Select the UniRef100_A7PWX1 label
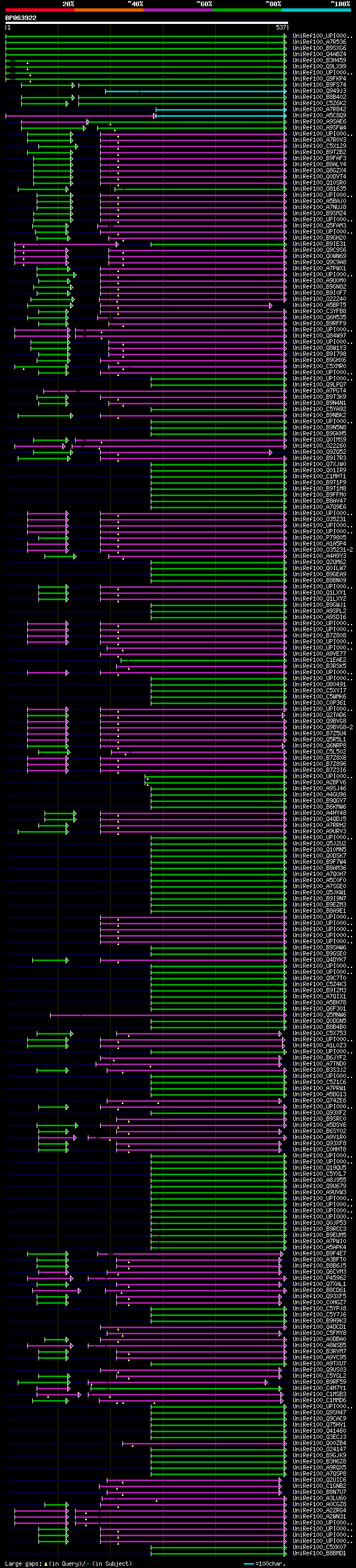This screenshot has height=1568, width=356. click(319, 269)
